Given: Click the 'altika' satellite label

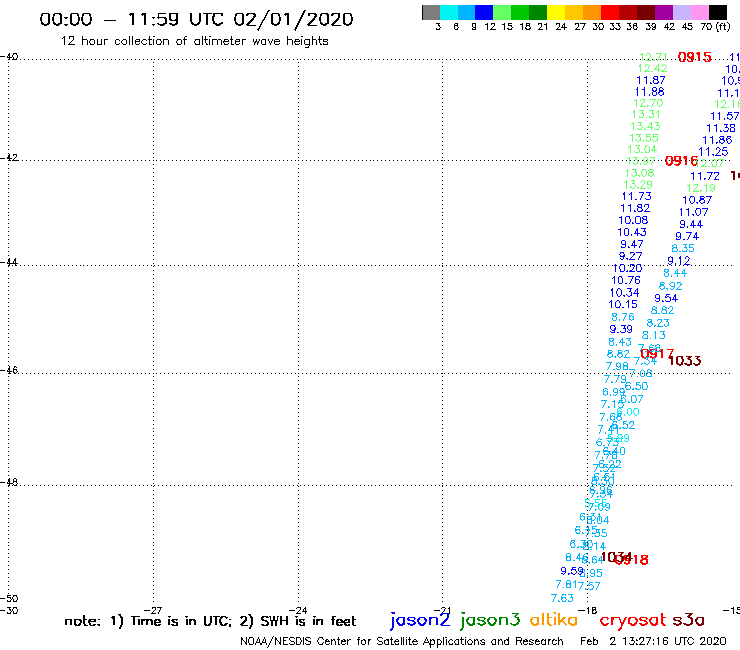Looking at the screenshot, I should 554,620.
